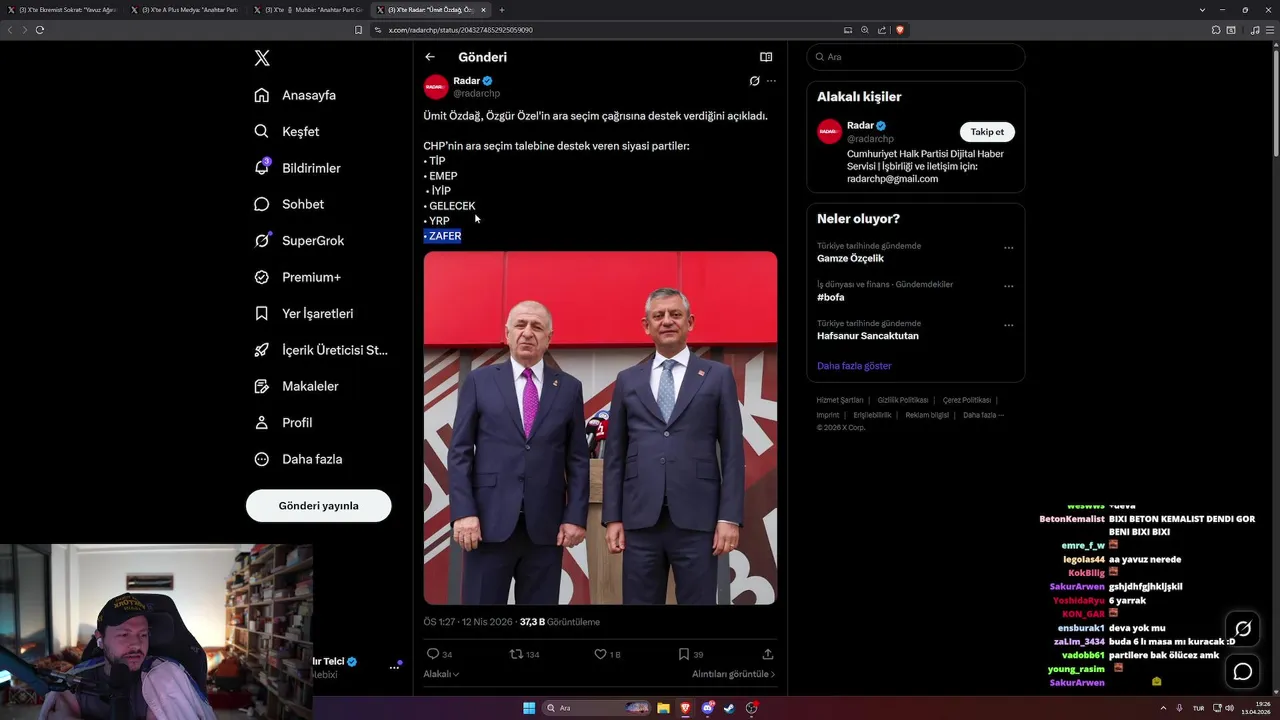Open Anasayfa home in the sidebar

click(x=295, y=95)
